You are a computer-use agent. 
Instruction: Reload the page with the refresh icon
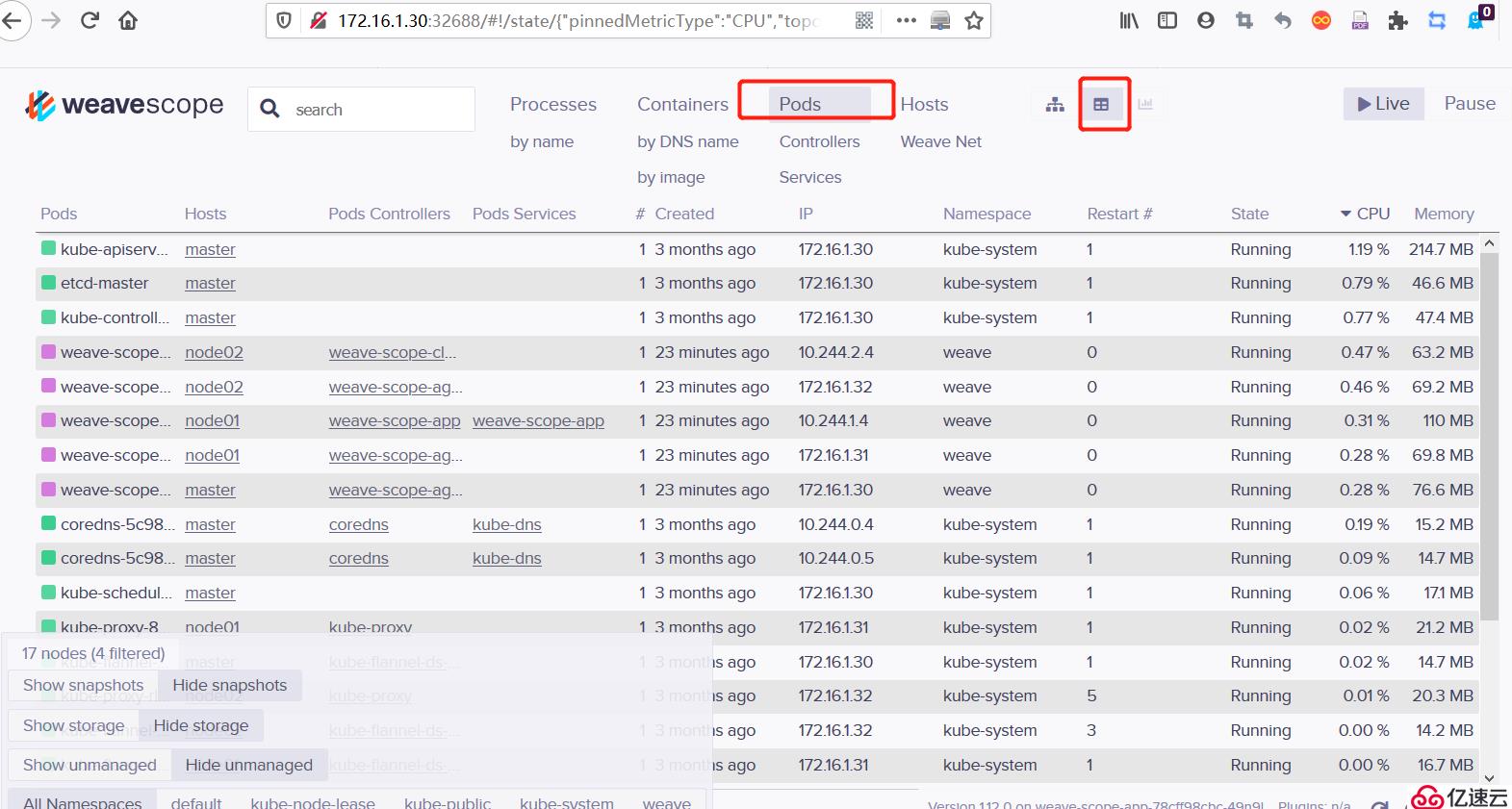pos(90,20)
